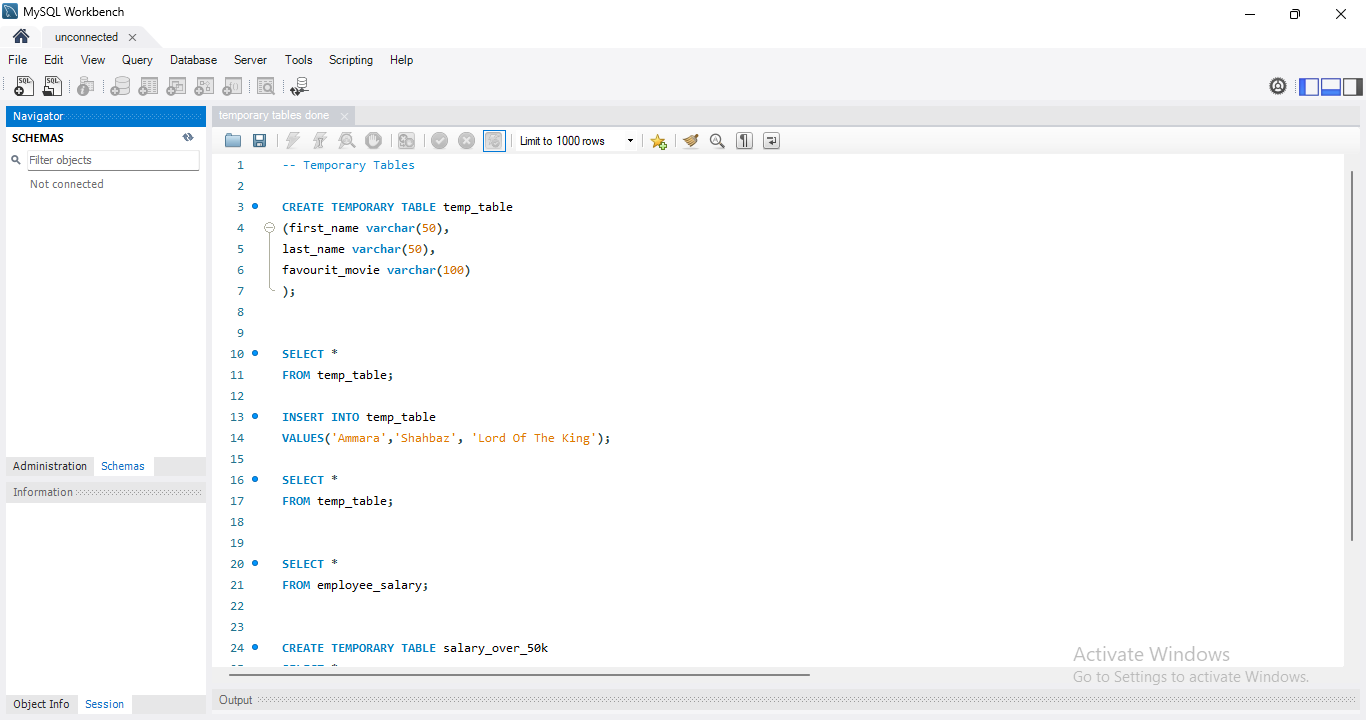Viewport: 1366px width, 720px height.
Task: Toggle word wrapping in the editor
Action: (x=771, y=141)
